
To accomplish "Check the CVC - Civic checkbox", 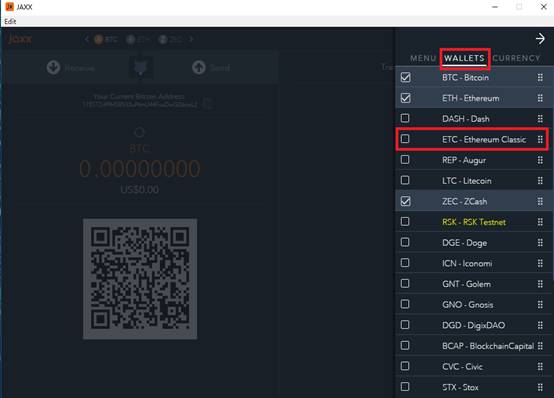I will (x=405, y=366).
